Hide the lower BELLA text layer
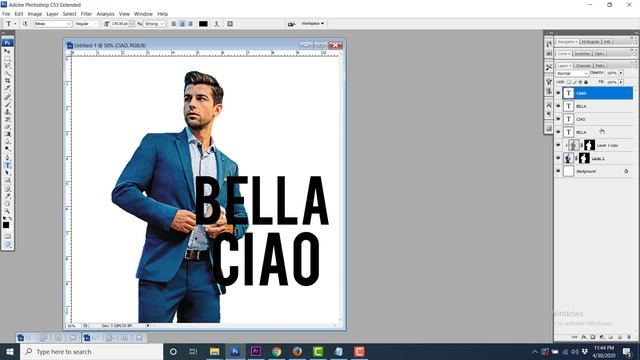The height and width of the screenshot is (360, 640). tap(558, 132)
